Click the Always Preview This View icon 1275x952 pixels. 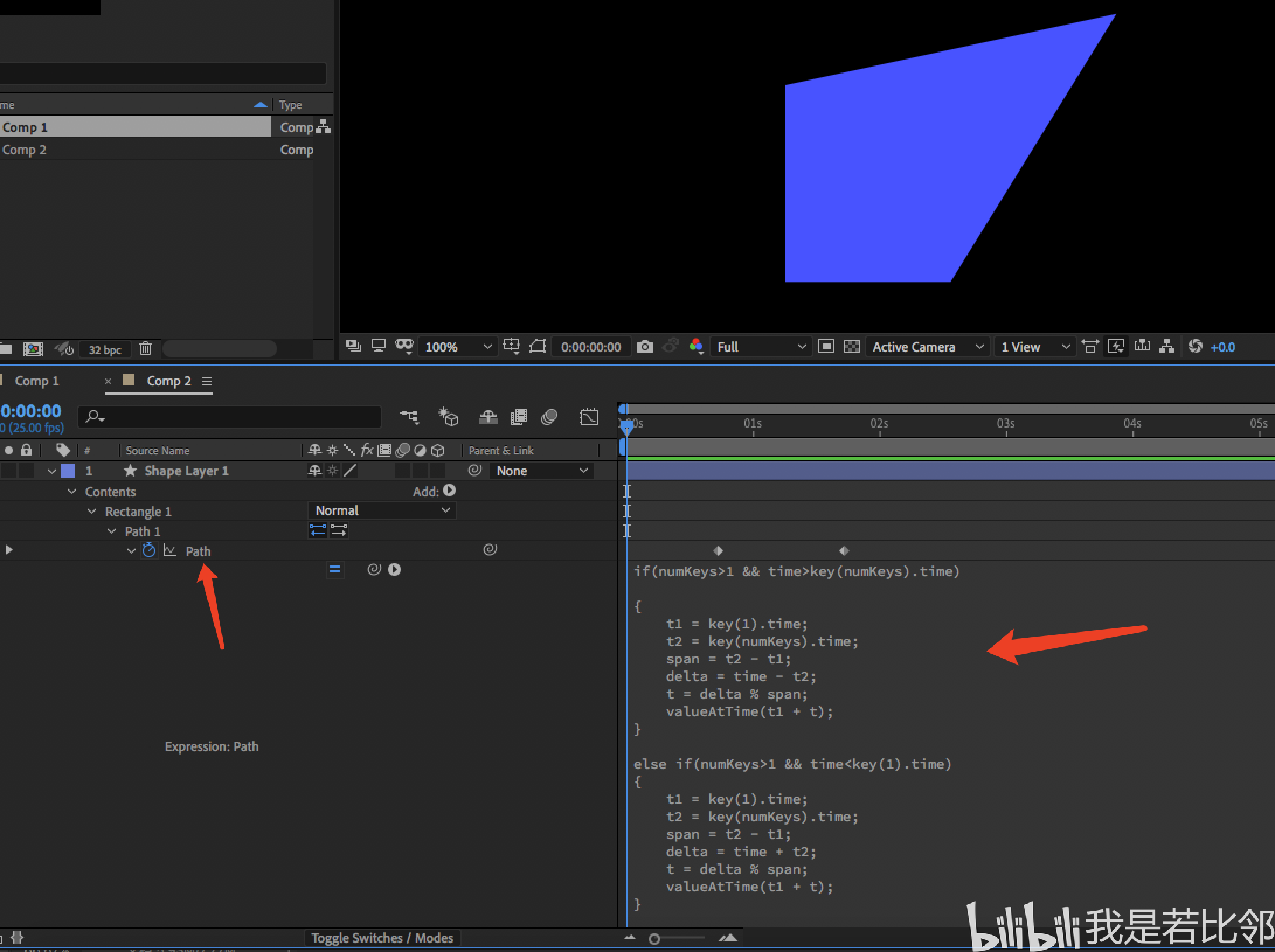click(353, 346)
